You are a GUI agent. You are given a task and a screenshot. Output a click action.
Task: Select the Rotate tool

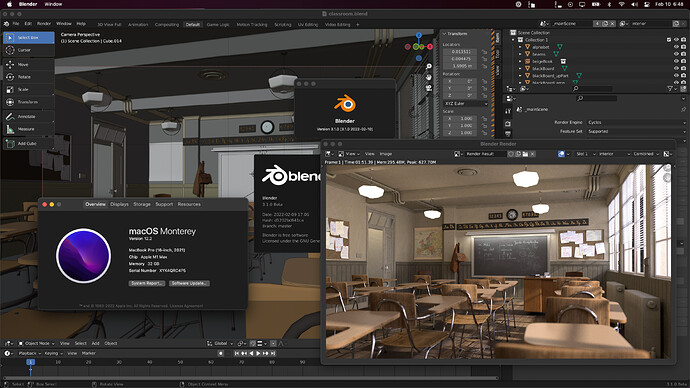point(29,77)
